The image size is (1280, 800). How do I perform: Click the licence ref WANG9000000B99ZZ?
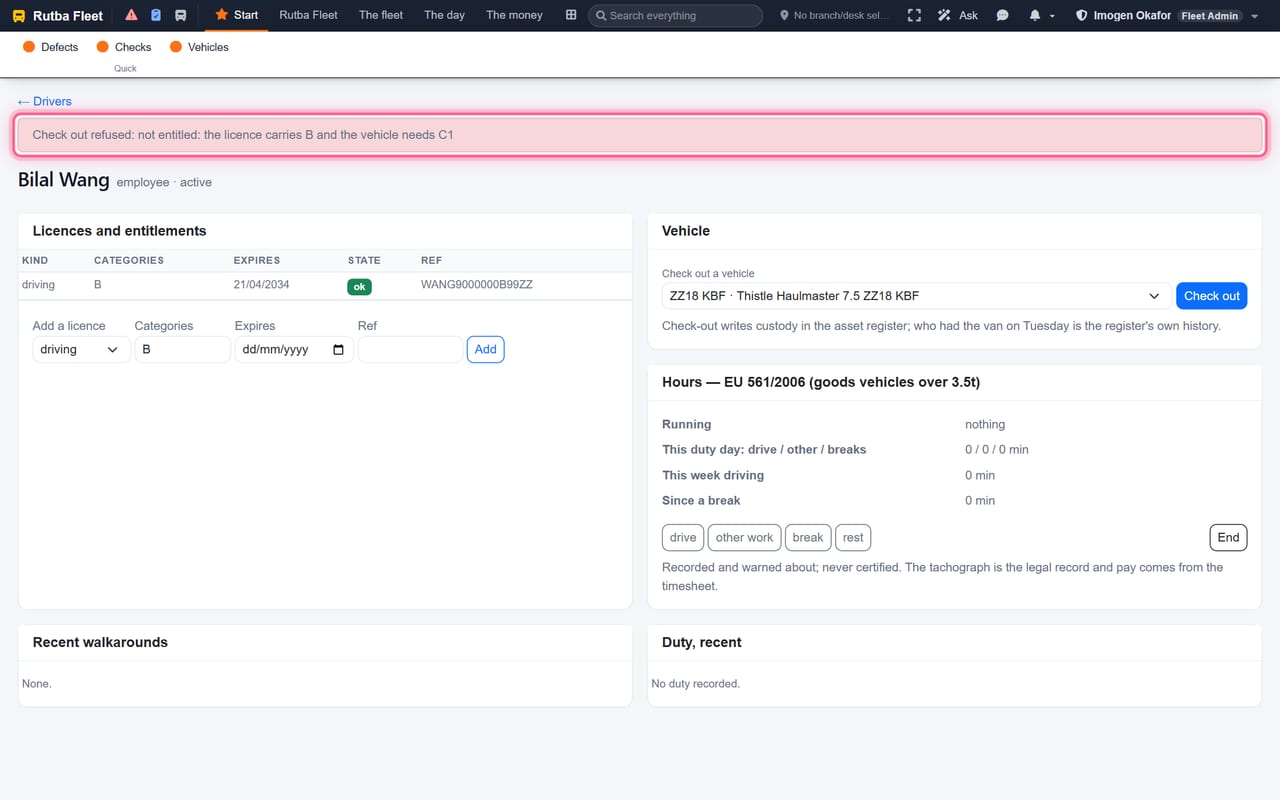click(x=477, y=285)
